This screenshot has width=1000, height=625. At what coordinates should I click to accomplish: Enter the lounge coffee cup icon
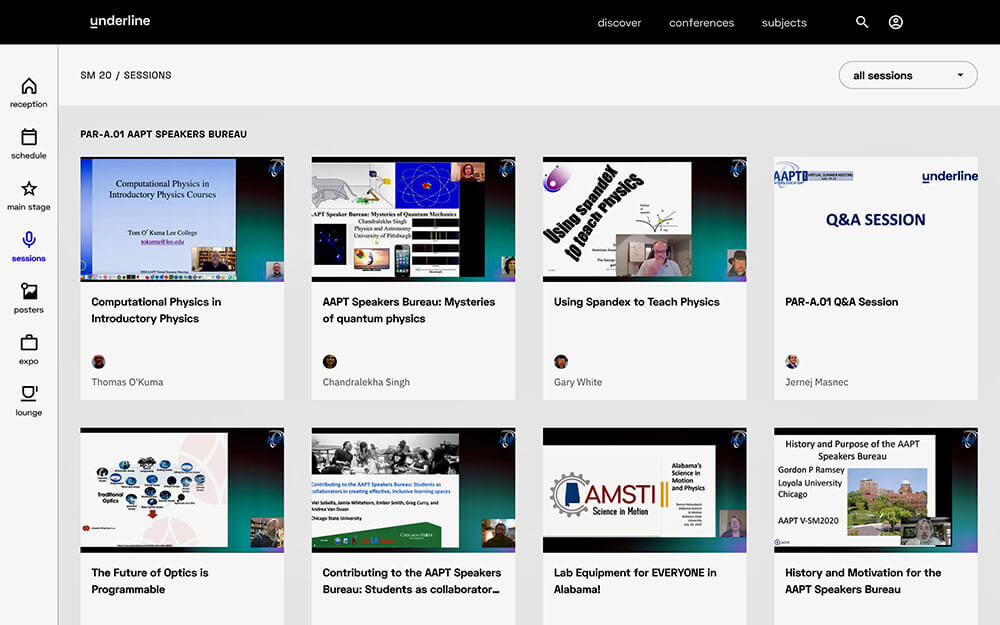[x=29, y=394]
